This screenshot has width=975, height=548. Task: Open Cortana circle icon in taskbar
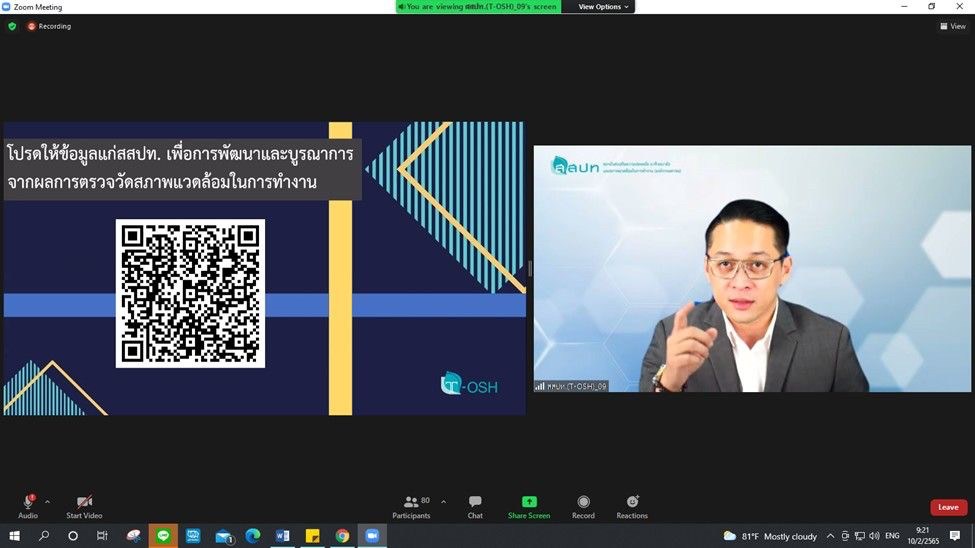[x=73, y=536]
